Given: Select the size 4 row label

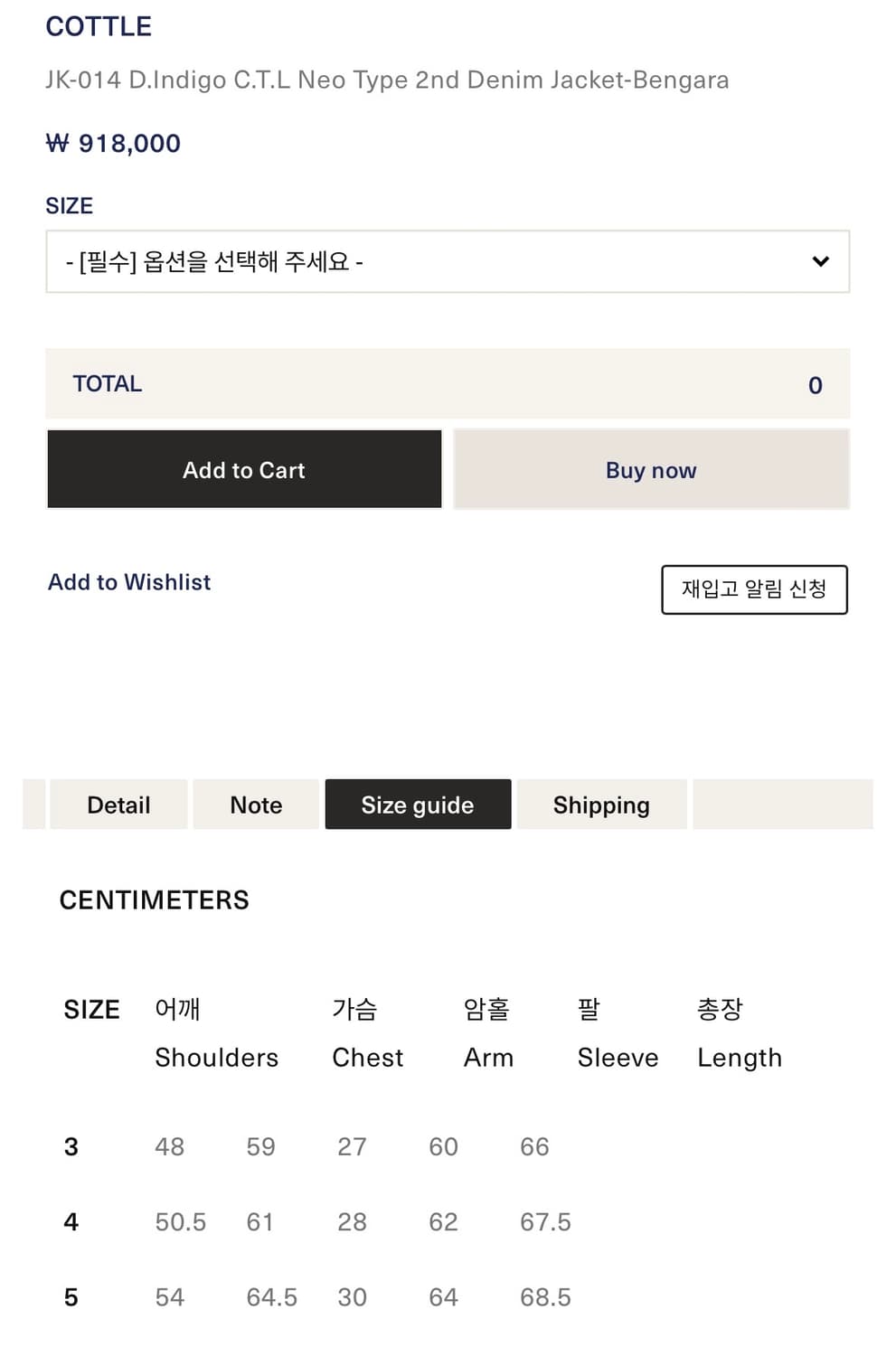Looking at the screenshot, I should point(71,1222).
